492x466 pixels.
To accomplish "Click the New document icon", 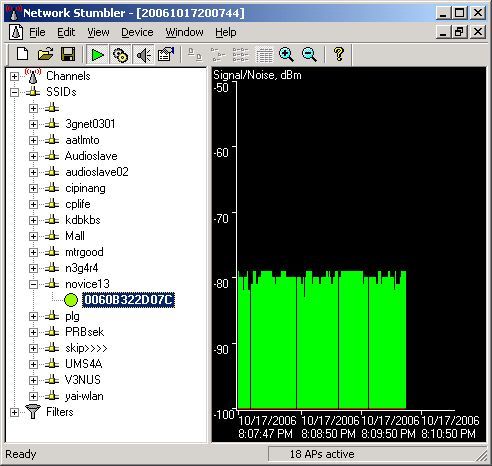I will [22, 54].
